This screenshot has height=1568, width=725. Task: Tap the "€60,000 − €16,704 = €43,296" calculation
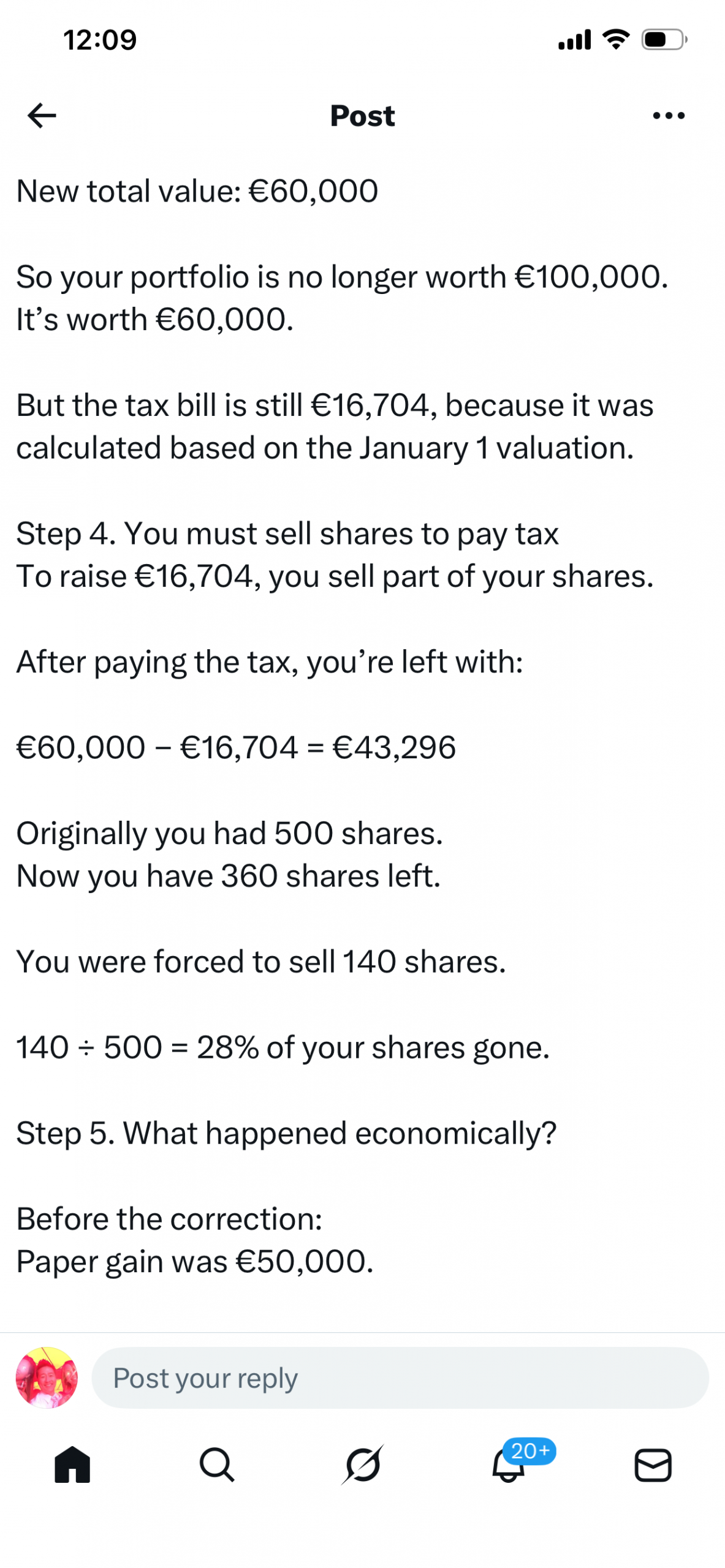click(x=236, y=747)
